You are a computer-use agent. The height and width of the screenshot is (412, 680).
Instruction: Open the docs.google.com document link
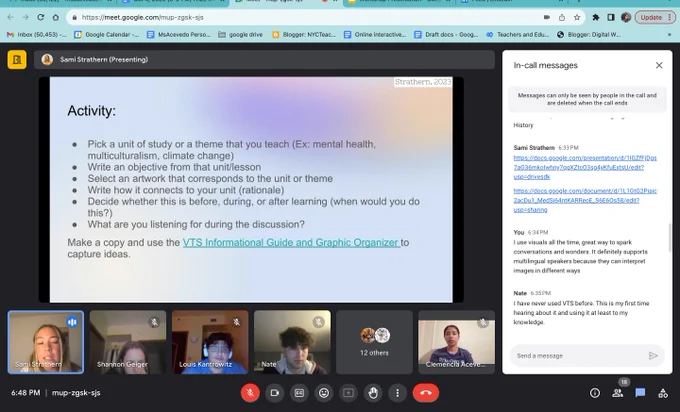(585, 200)
